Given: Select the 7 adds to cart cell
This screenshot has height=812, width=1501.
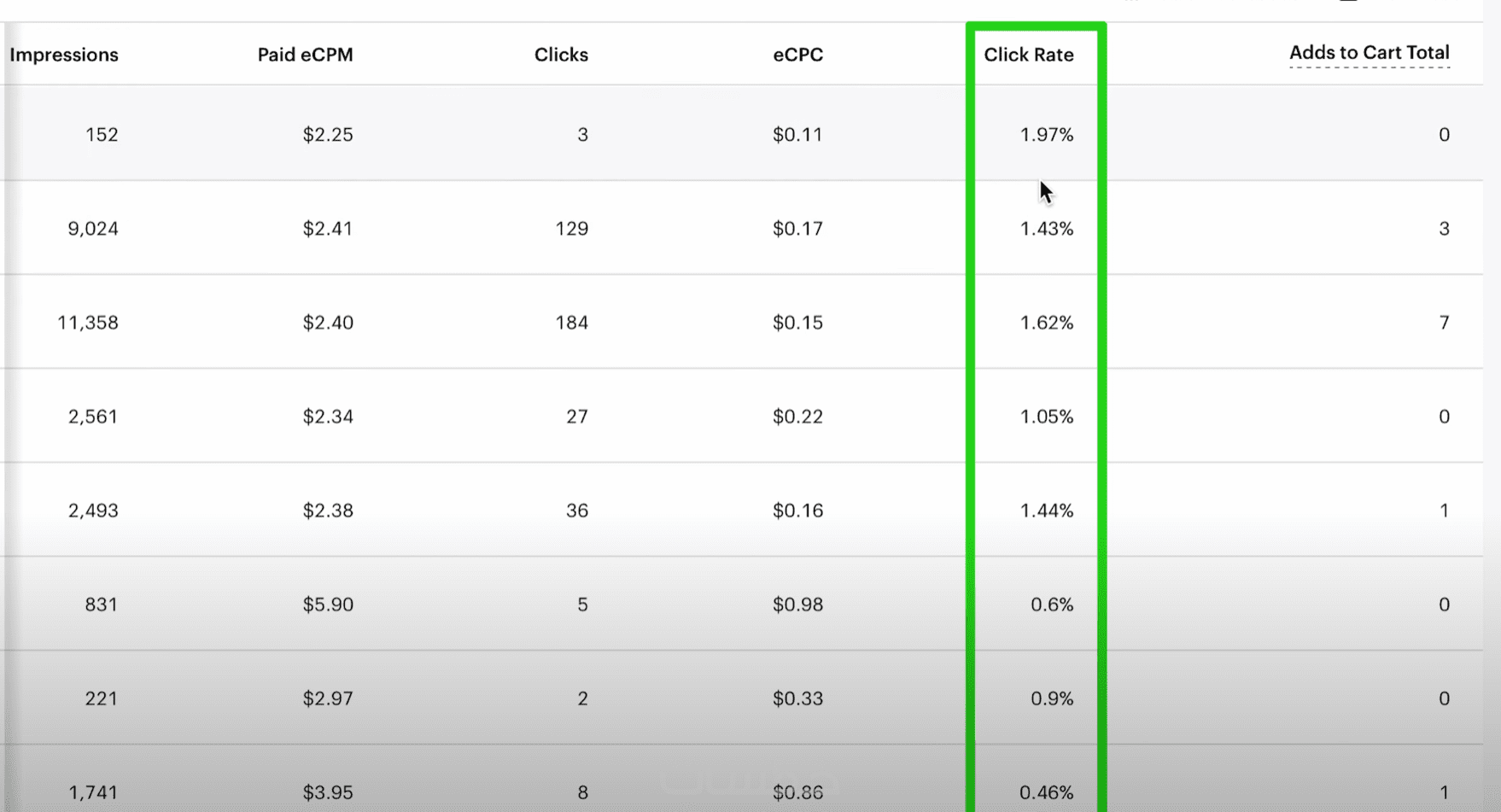Looking at the screenshot, I should pos(1444,323).
